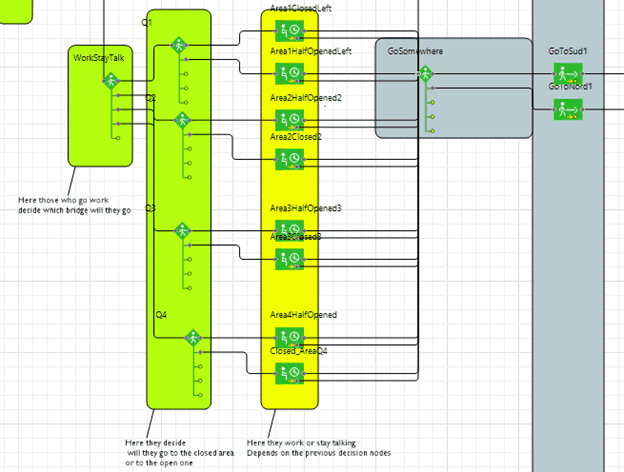Select the Q2 decision block icon
This screenshot has height=472, width=624.
(183, 120)
